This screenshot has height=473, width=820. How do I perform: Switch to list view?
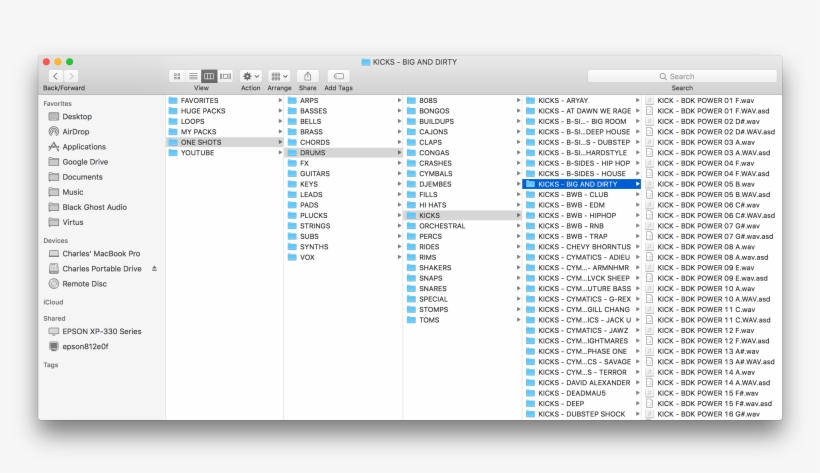click(193, 76)
